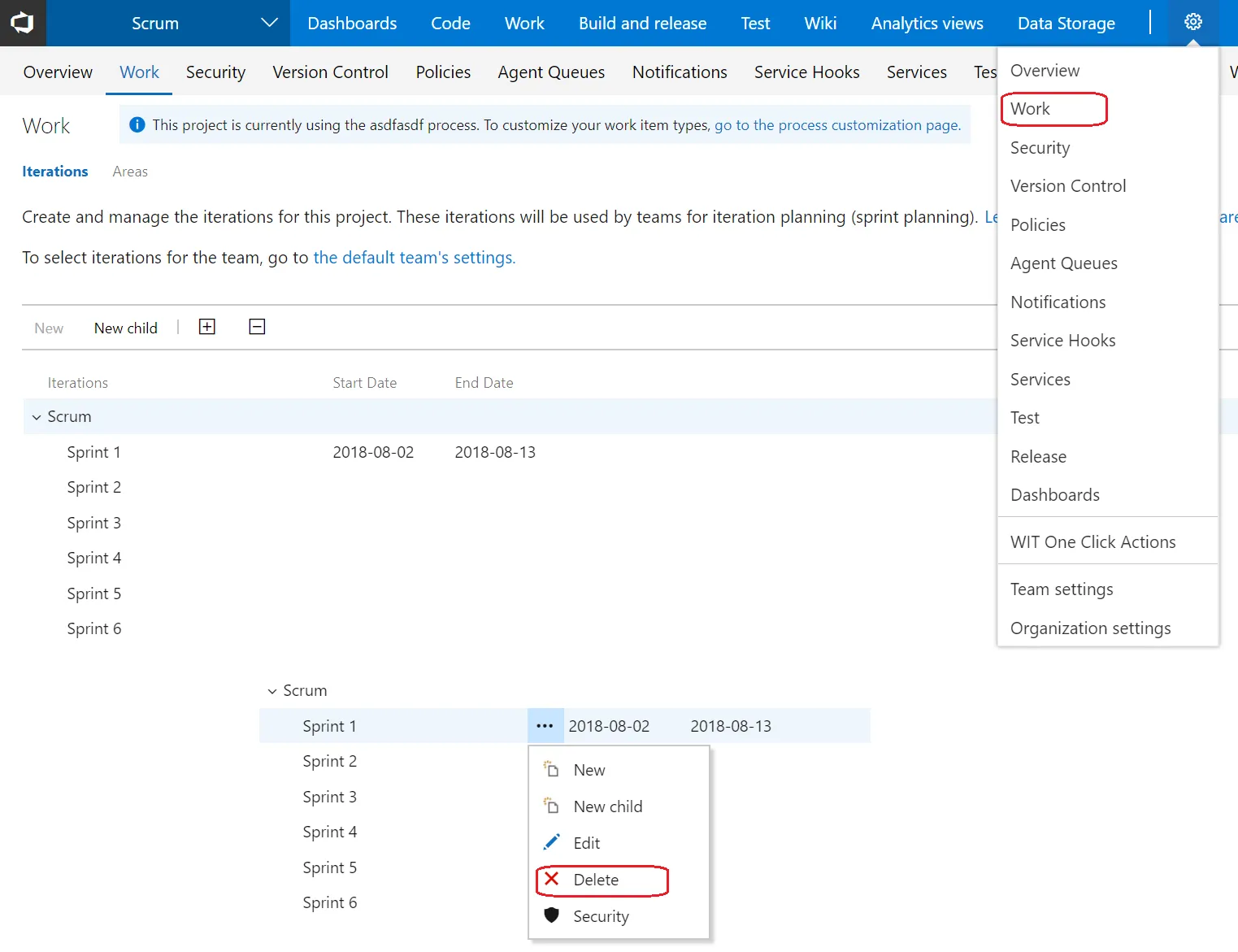The width and height of the screenshot is (1238, 952).
Task: Open the Scrum project selector dropdown arrow
Action: [269, 23]
